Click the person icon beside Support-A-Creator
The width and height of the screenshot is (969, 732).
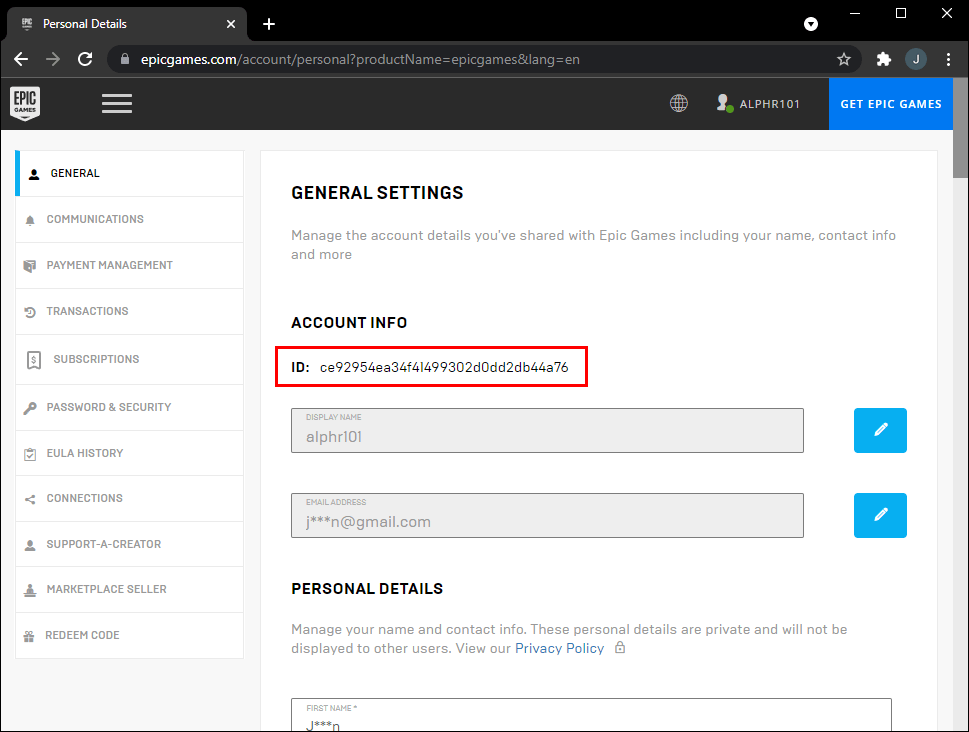pos(30,545)
